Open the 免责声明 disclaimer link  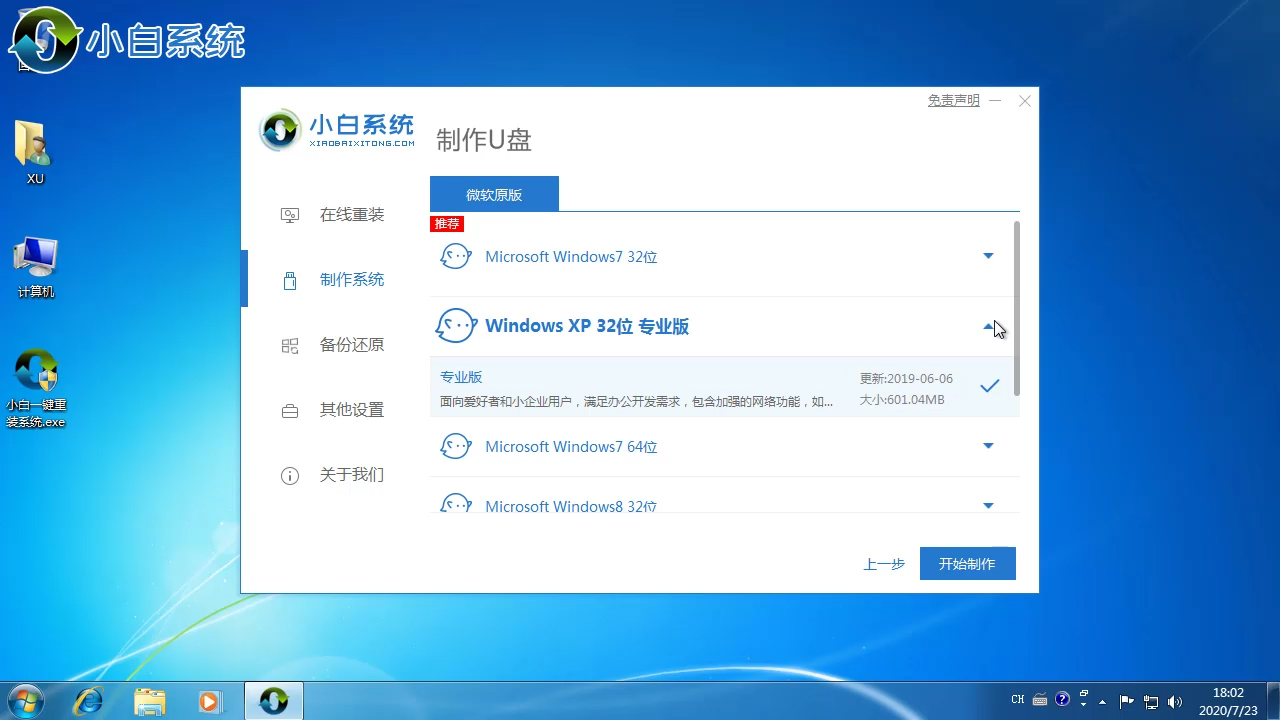pos(953,101)
